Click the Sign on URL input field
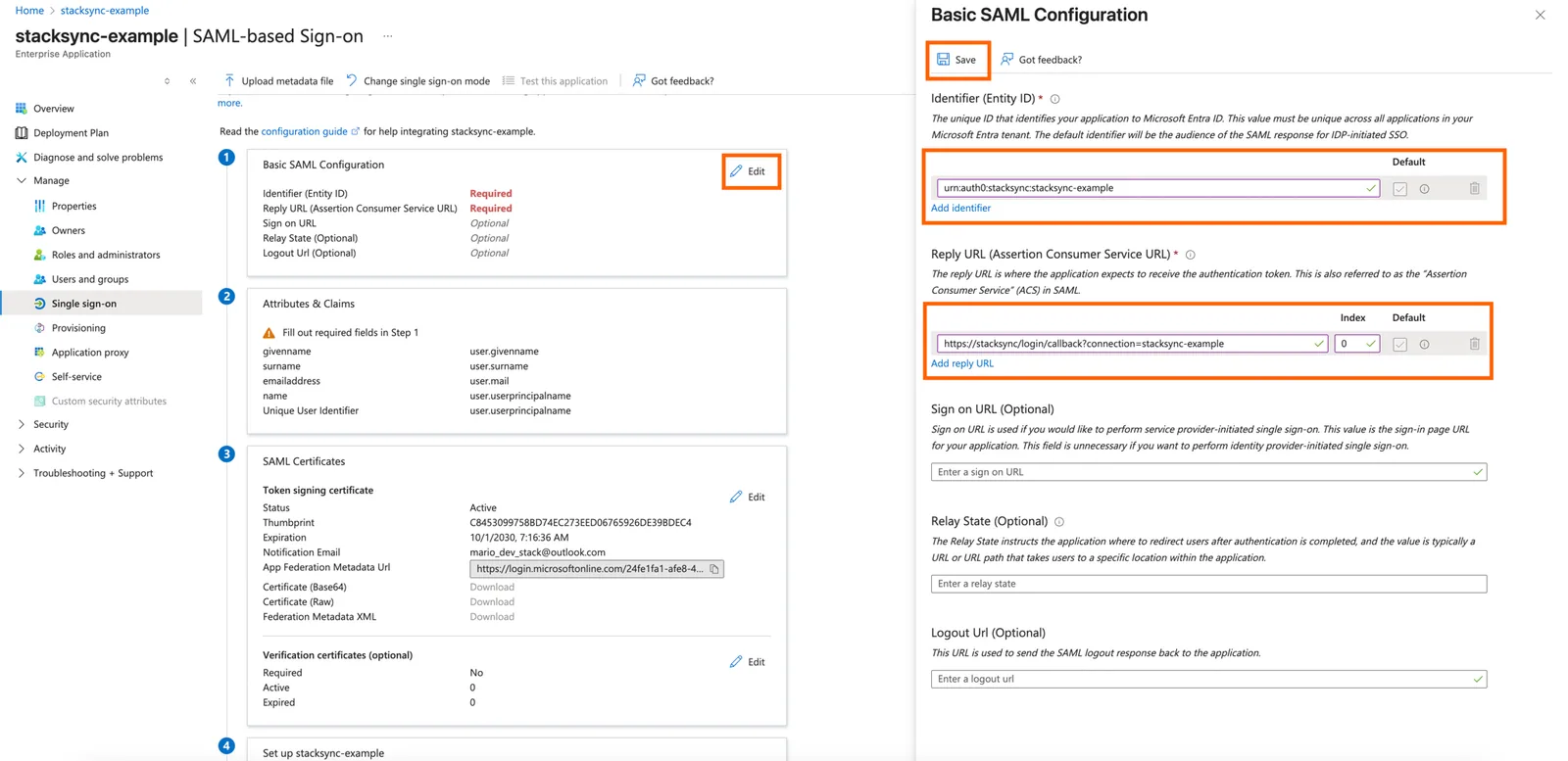Viewport: 1568px width, 761px height. pos(1208,472)
